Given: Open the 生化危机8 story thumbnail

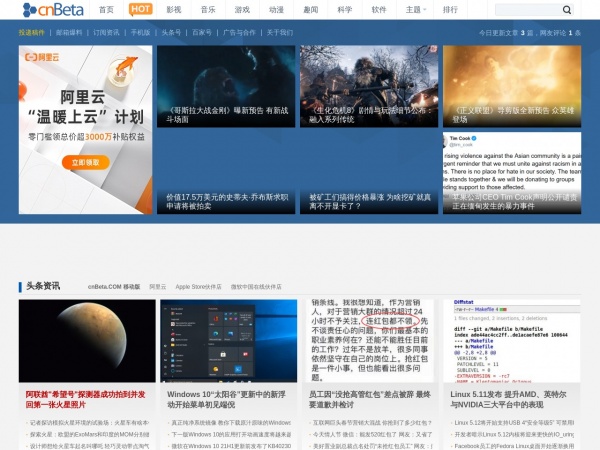Looking at the screenshot, I should point(369,86).
